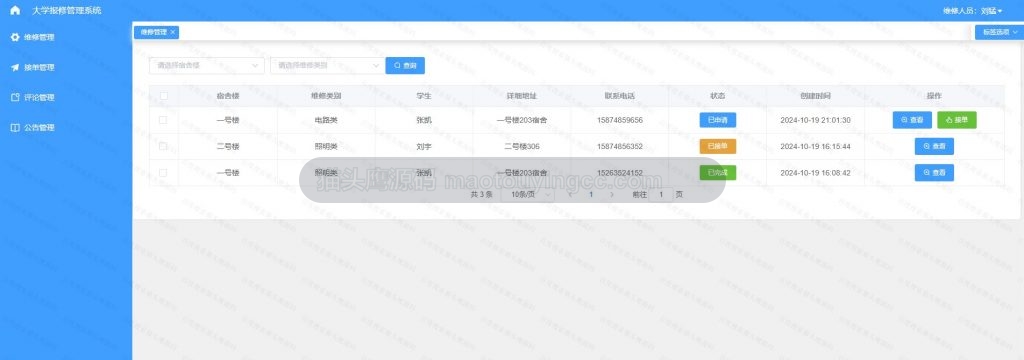1024x360 pixels.
Task: Click the previous page arrow
Action: pyautogui.click(x=570, y=195)
